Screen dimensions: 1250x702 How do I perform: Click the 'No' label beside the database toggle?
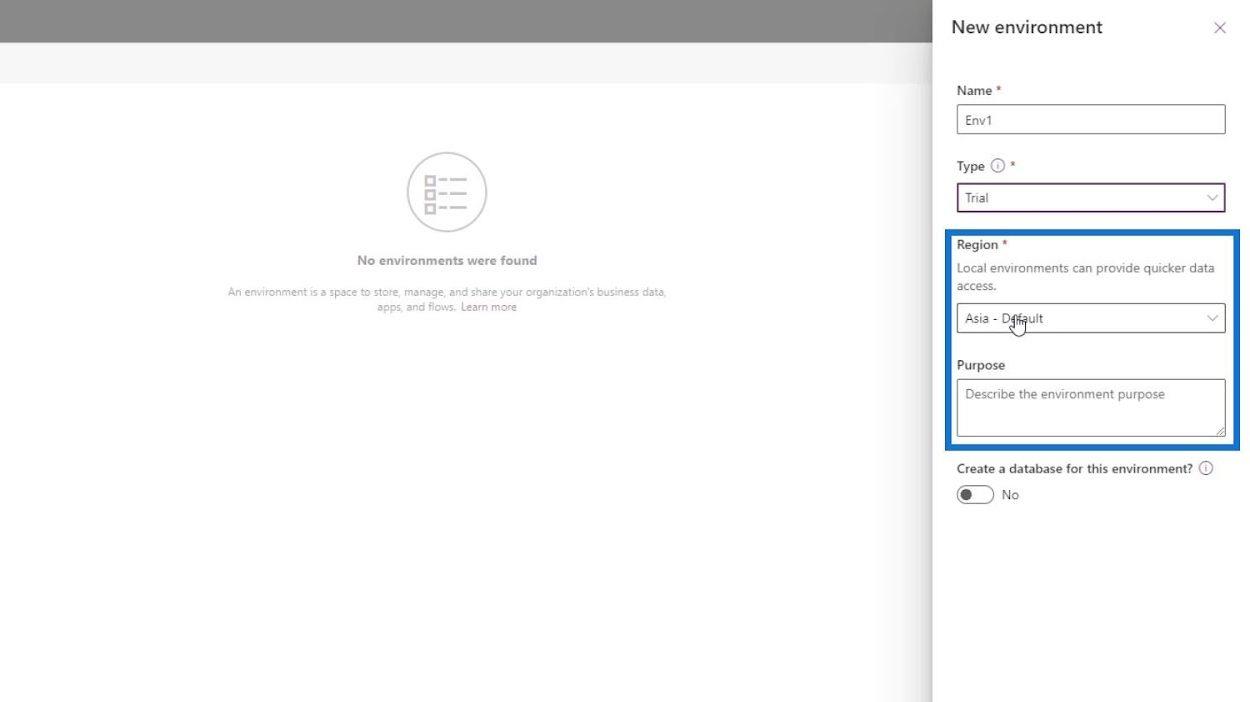click(1010, 495)
